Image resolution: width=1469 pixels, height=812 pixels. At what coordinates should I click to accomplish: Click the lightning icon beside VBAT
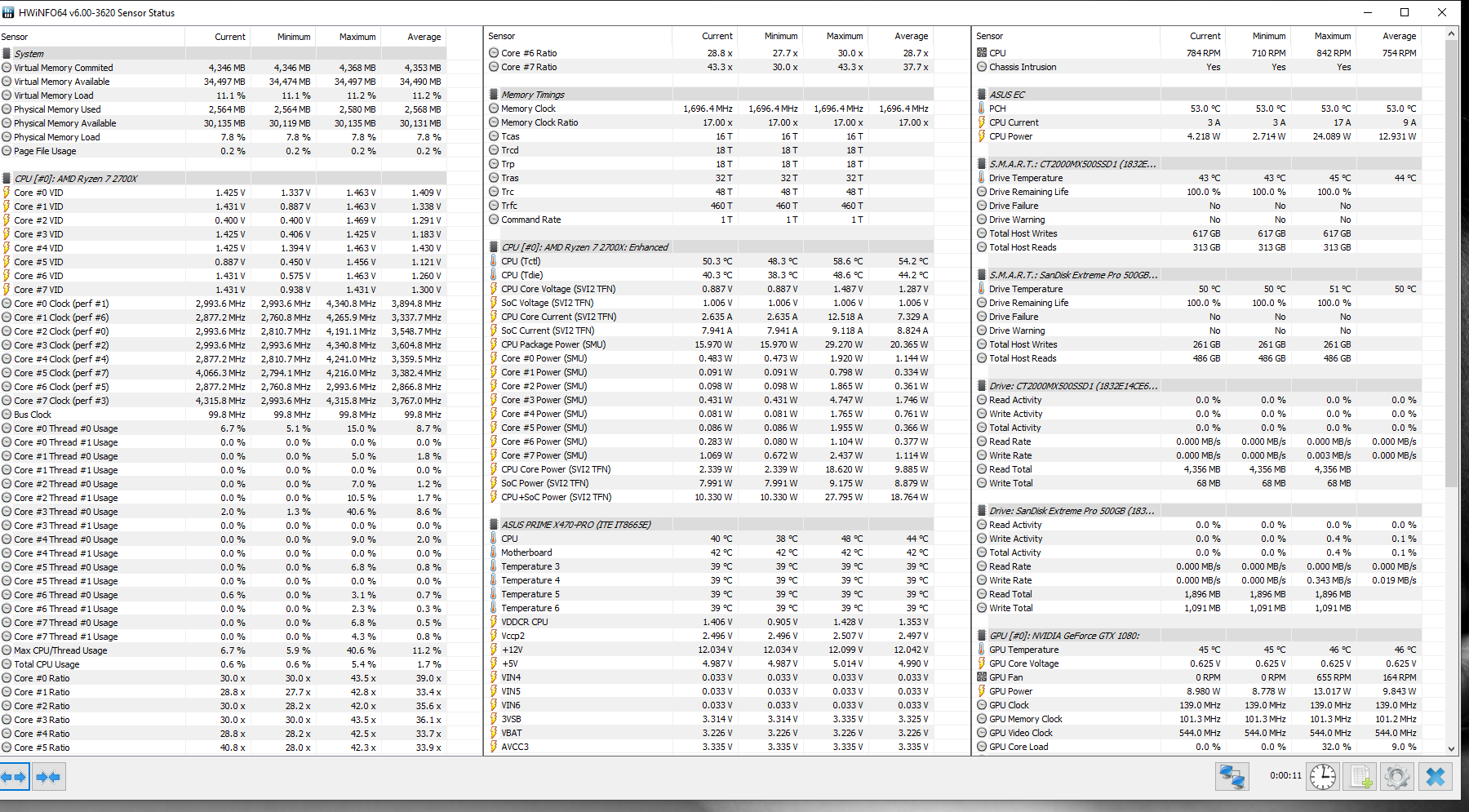494,733
